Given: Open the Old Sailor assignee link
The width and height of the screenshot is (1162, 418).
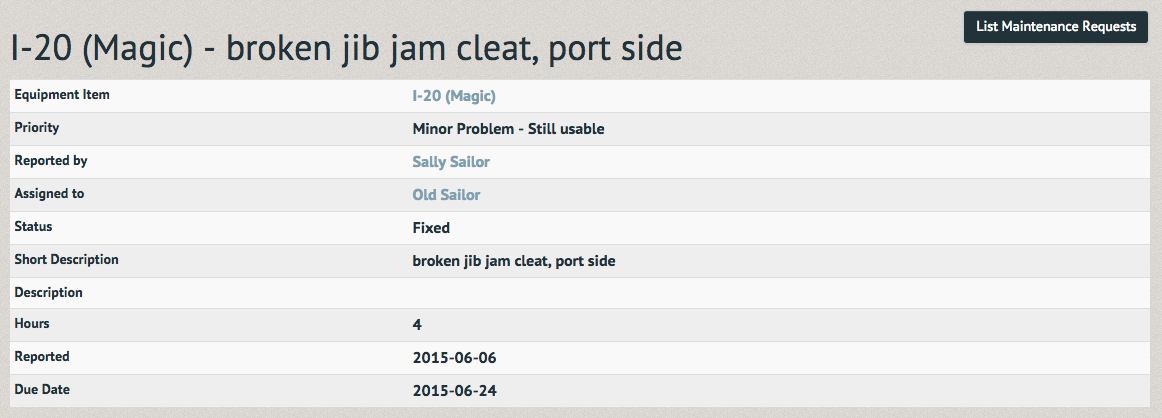Looking at the screenshot, I should (x=446, y=195).
